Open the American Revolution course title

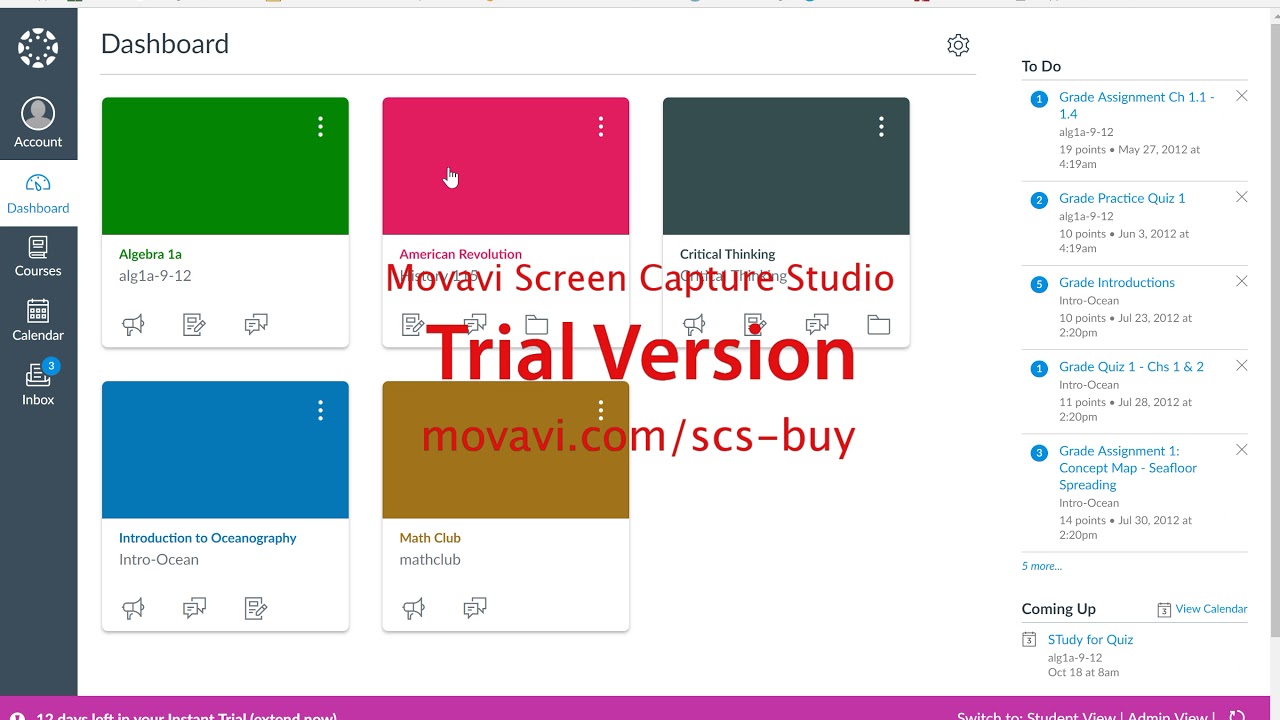[460, 254]
